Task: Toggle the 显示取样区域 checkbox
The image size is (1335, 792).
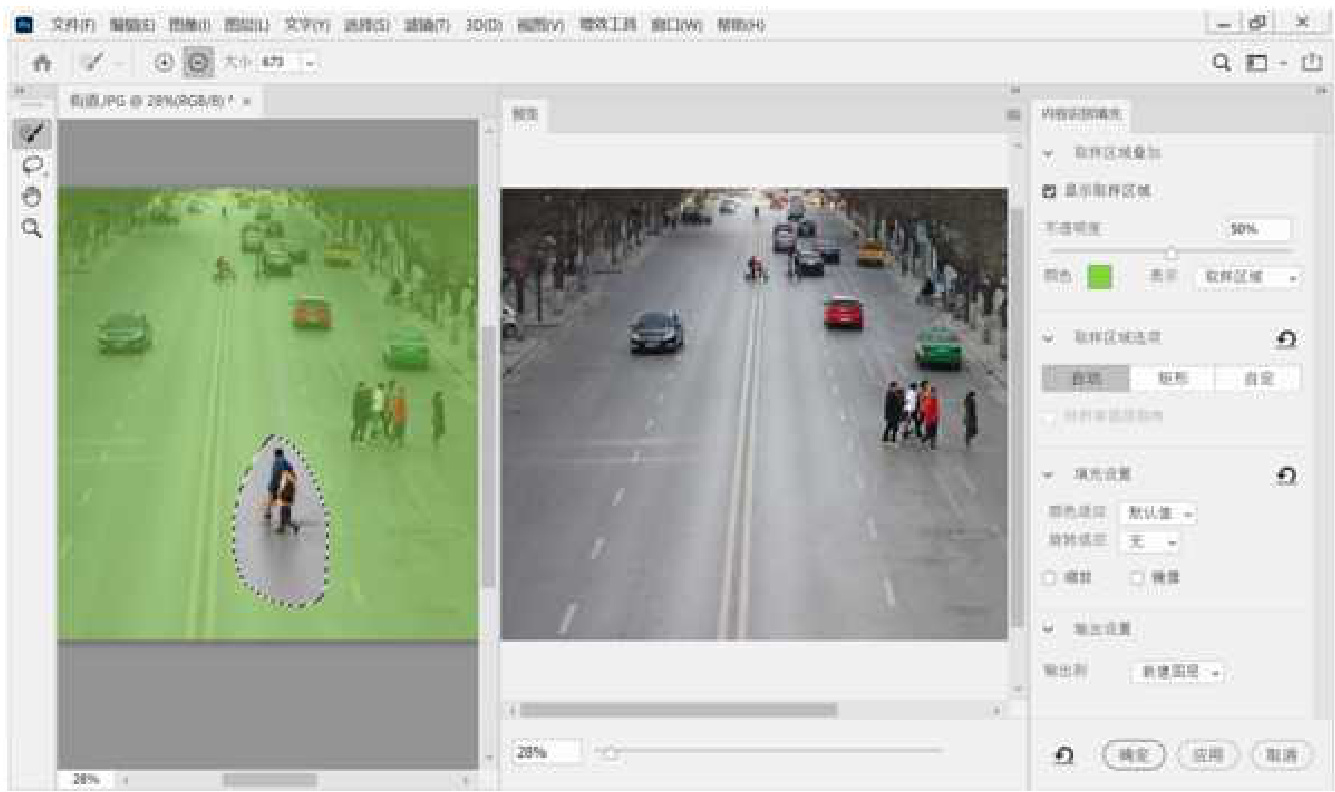Action: click(1050, 190)
